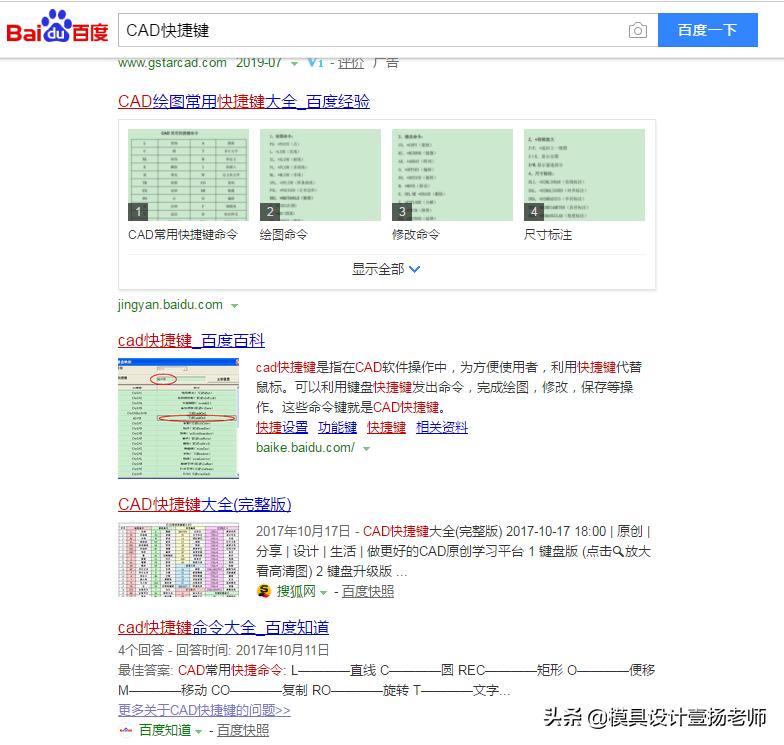Viewport: 784px width, 745px height.
Task: Click the 搜狐网 source icon
Action: click(x=264, y=592)
